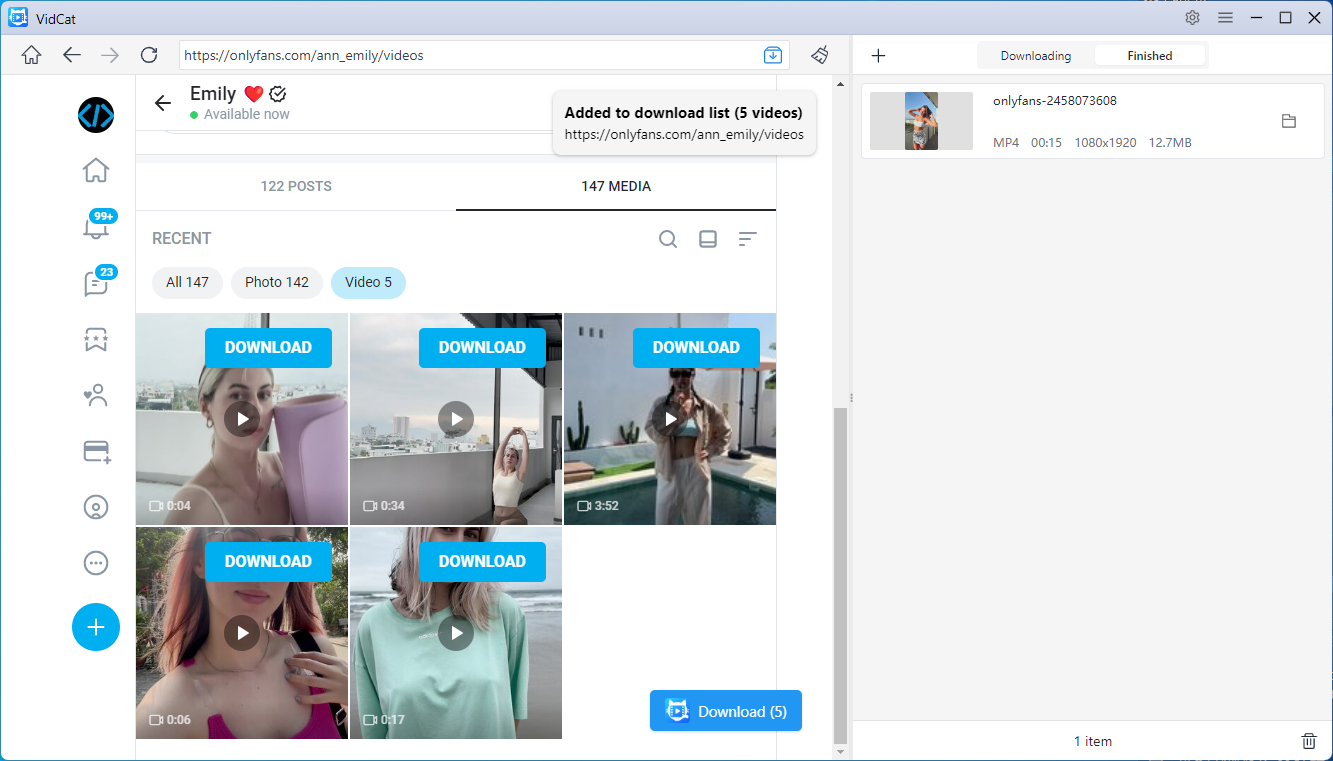Click the Added to download list notification
The width and height of the screenshot is (1333, 761).
(x=684, y=123)
